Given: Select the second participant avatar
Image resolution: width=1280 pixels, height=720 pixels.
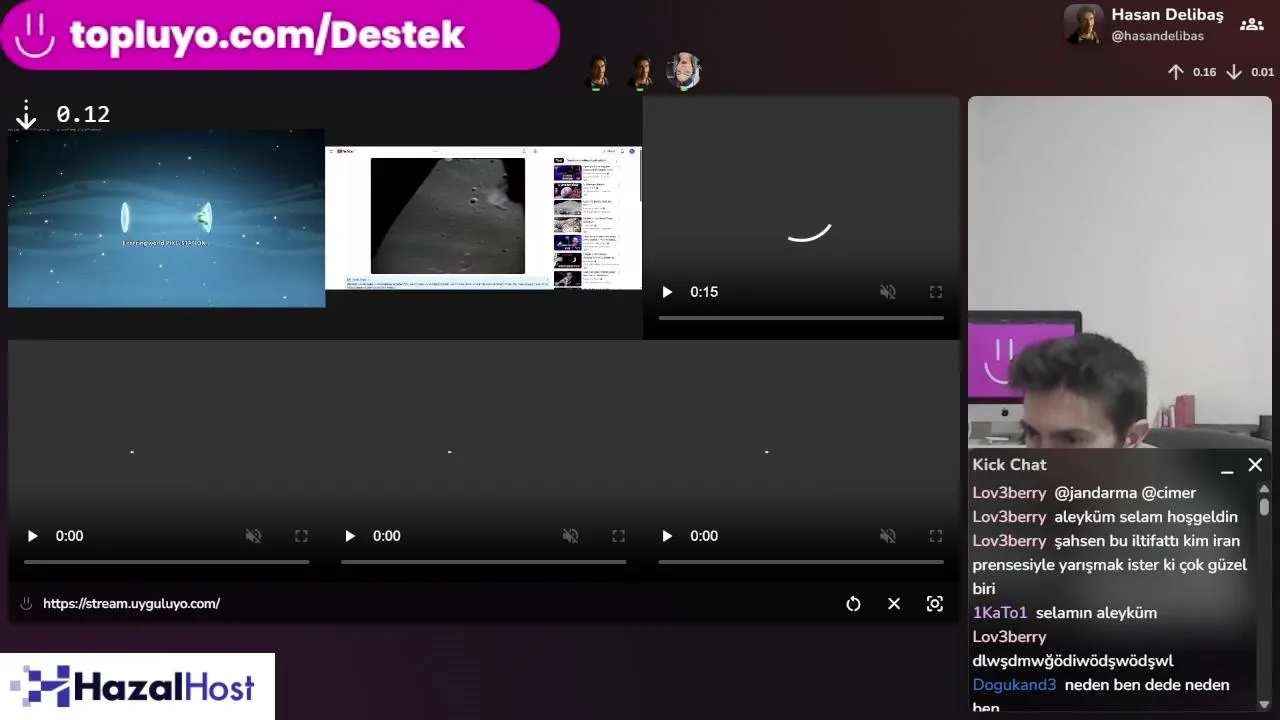Looking at the screenshot, I should coord(640,72).
